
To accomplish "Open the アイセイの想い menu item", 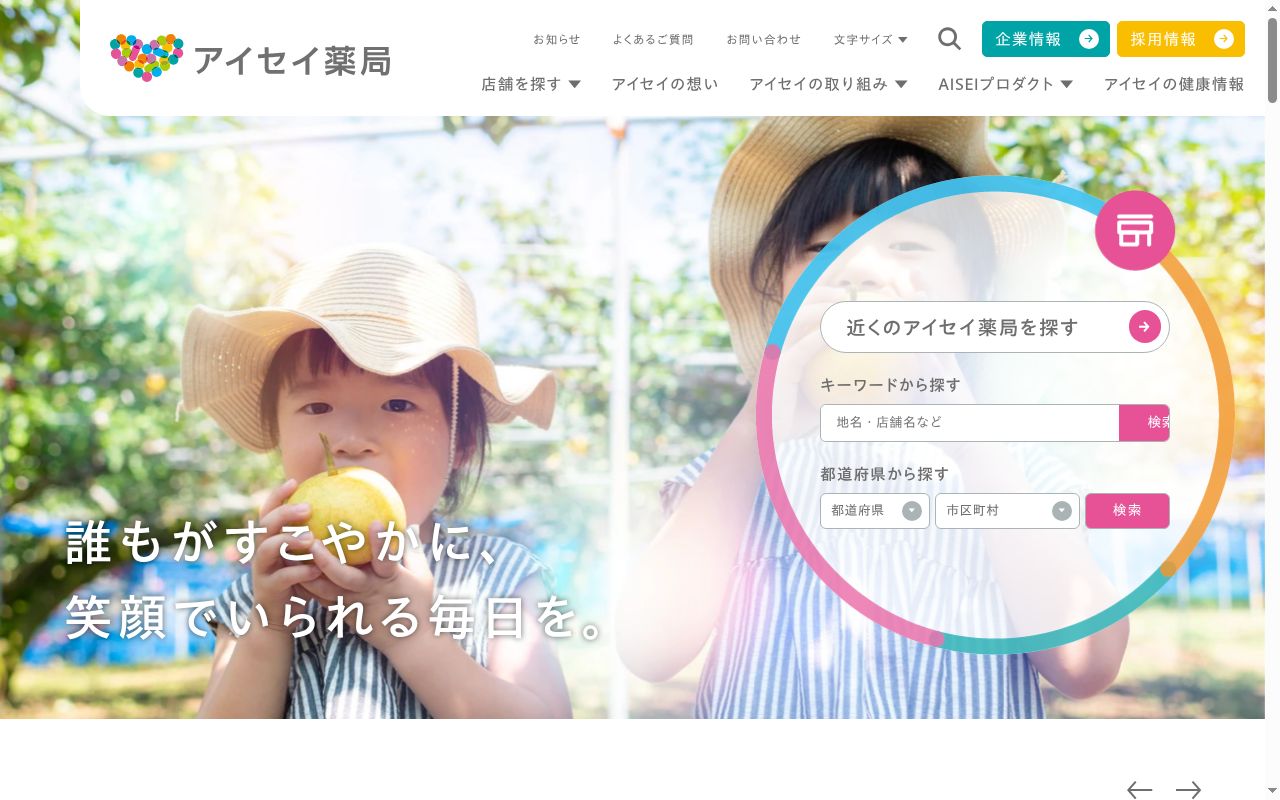I will [665, 84].
